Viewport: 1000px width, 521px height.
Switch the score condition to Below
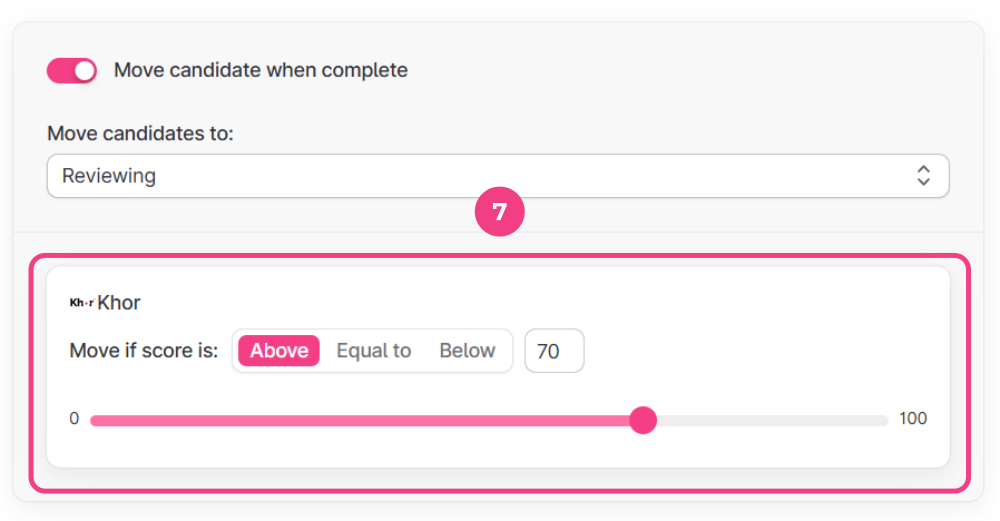pos(467,351)
